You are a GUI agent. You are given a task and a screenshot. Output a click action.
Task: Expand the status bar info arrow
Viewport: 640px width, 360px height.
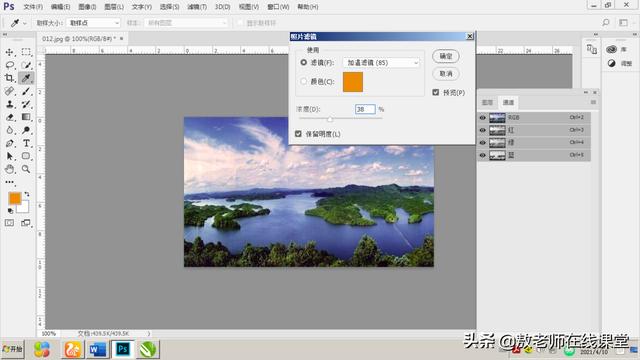click(149, 333)
